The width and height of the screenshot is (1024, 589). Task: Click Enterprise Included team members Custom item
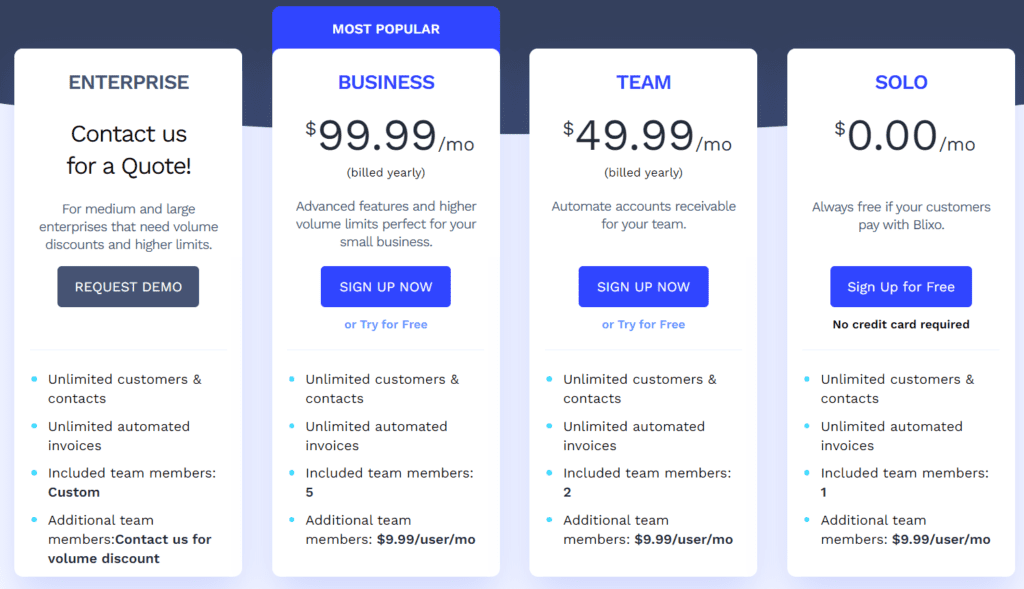(x=131, y=482)
